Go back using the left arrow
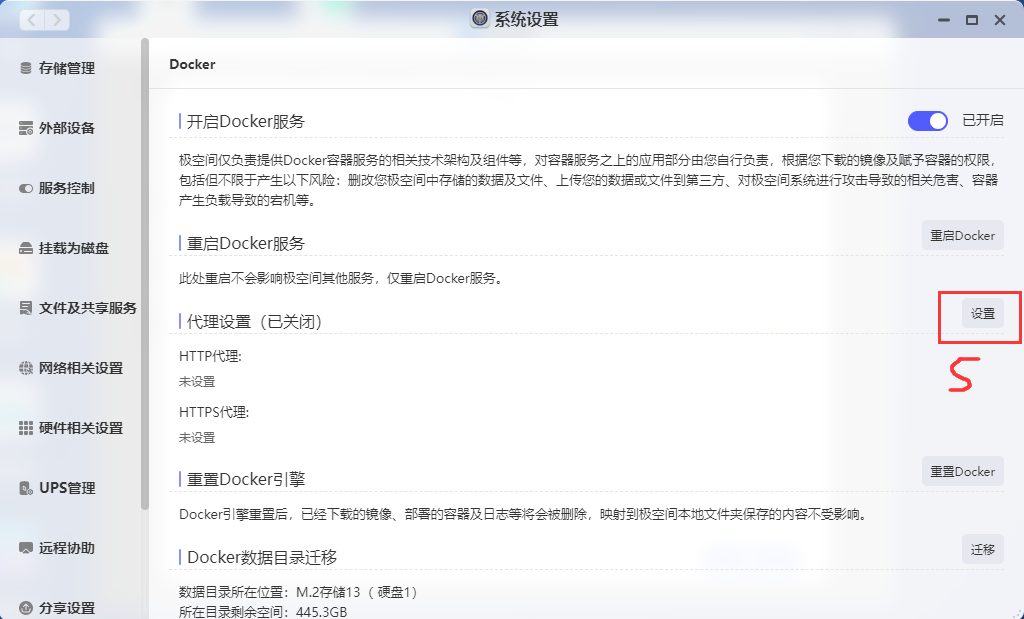Image resolution: width=1024 pixels, height=619 pixels. 32,20
